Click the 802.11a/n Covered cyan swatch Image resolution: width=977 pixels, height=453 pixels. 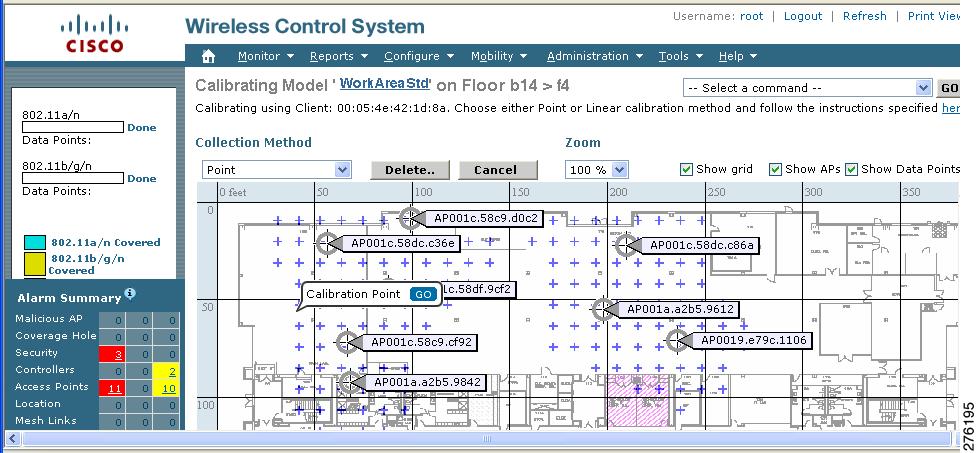tap(35, 242)
